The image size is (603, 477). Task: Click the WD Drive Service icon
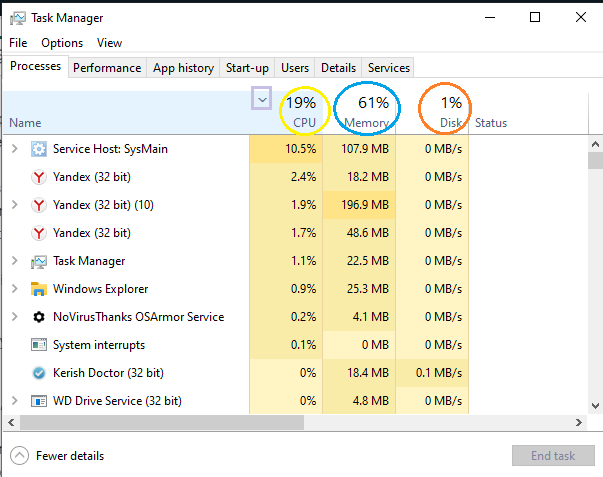(x=39, y=401)
